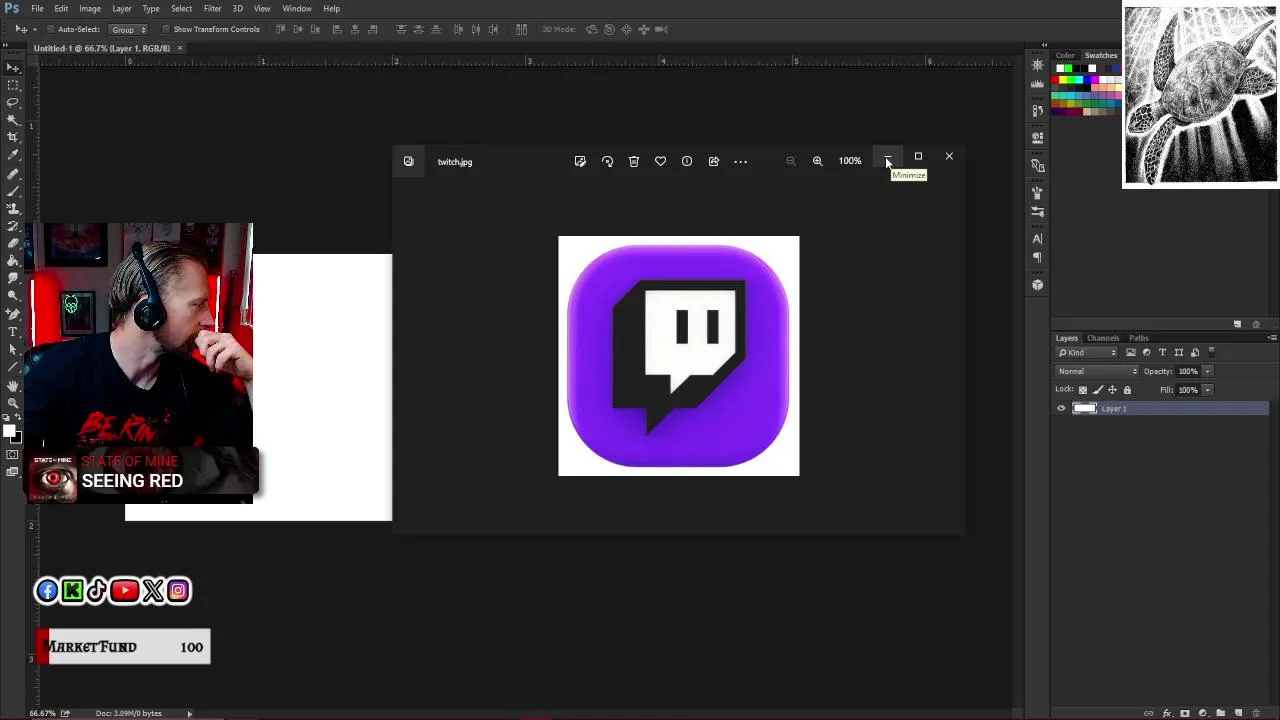This screenshot has height=720, width=1280.
Task: Open the Opacity slider dropdown arrow
Action: coord(1207,371)
